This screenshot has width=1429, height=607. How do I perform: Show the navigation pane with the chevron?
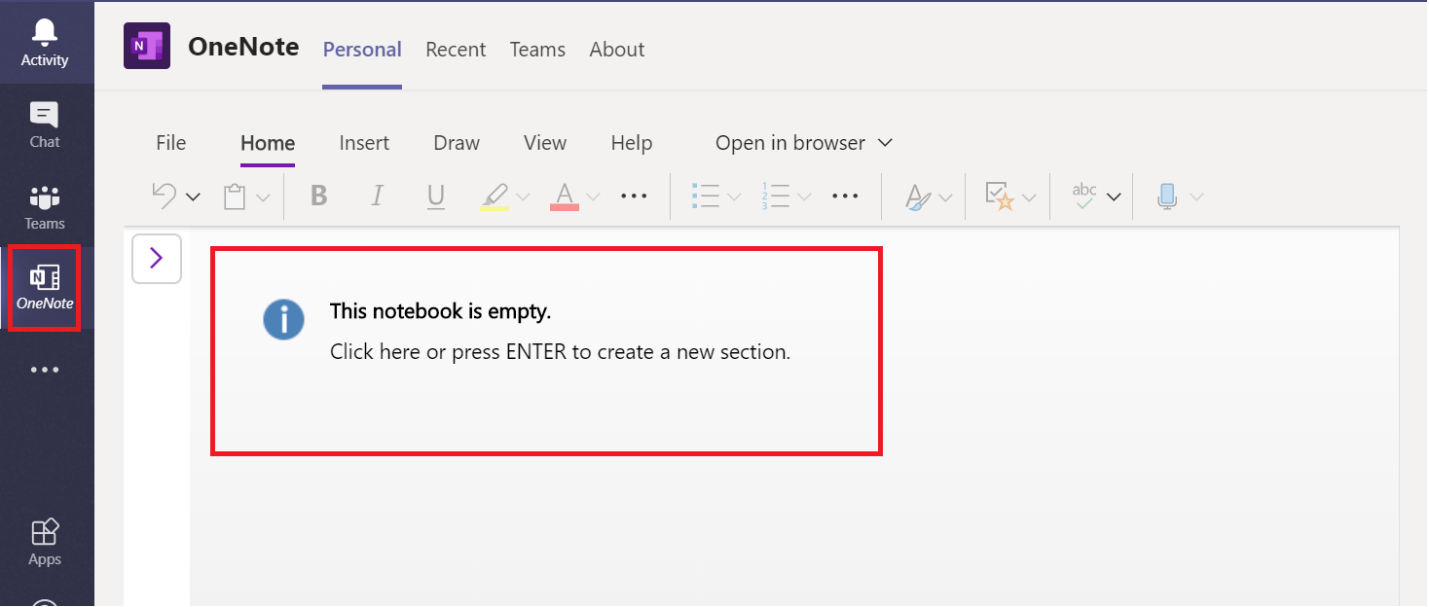coord(156,259)
